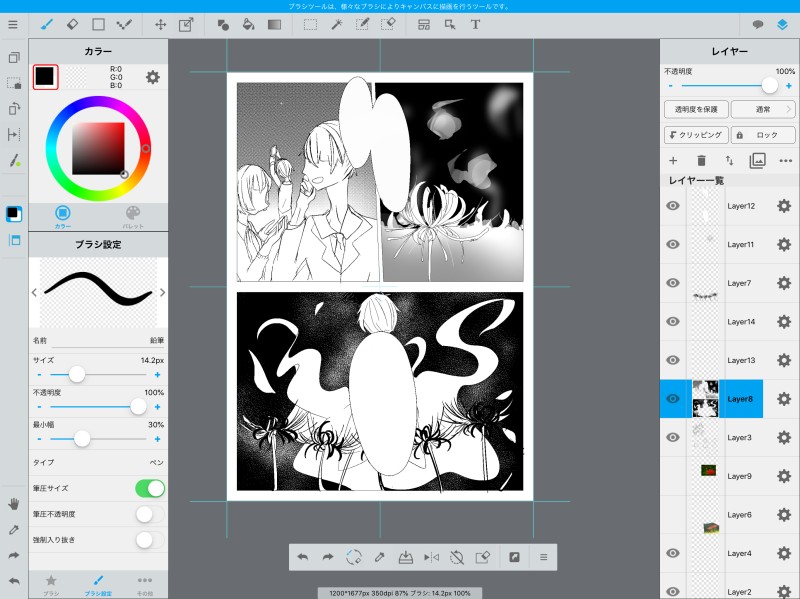Open the 通常 blend mode dropdown

click(762, 109)
